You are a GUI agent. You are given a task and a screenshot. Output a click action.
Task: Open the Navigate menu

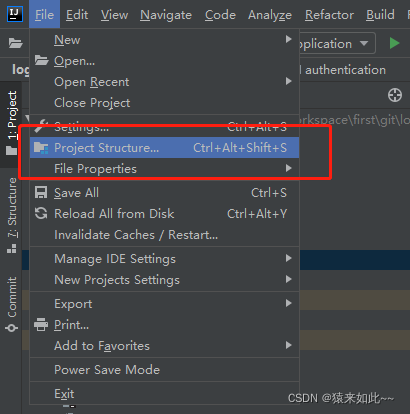click(x=166, y=15)
